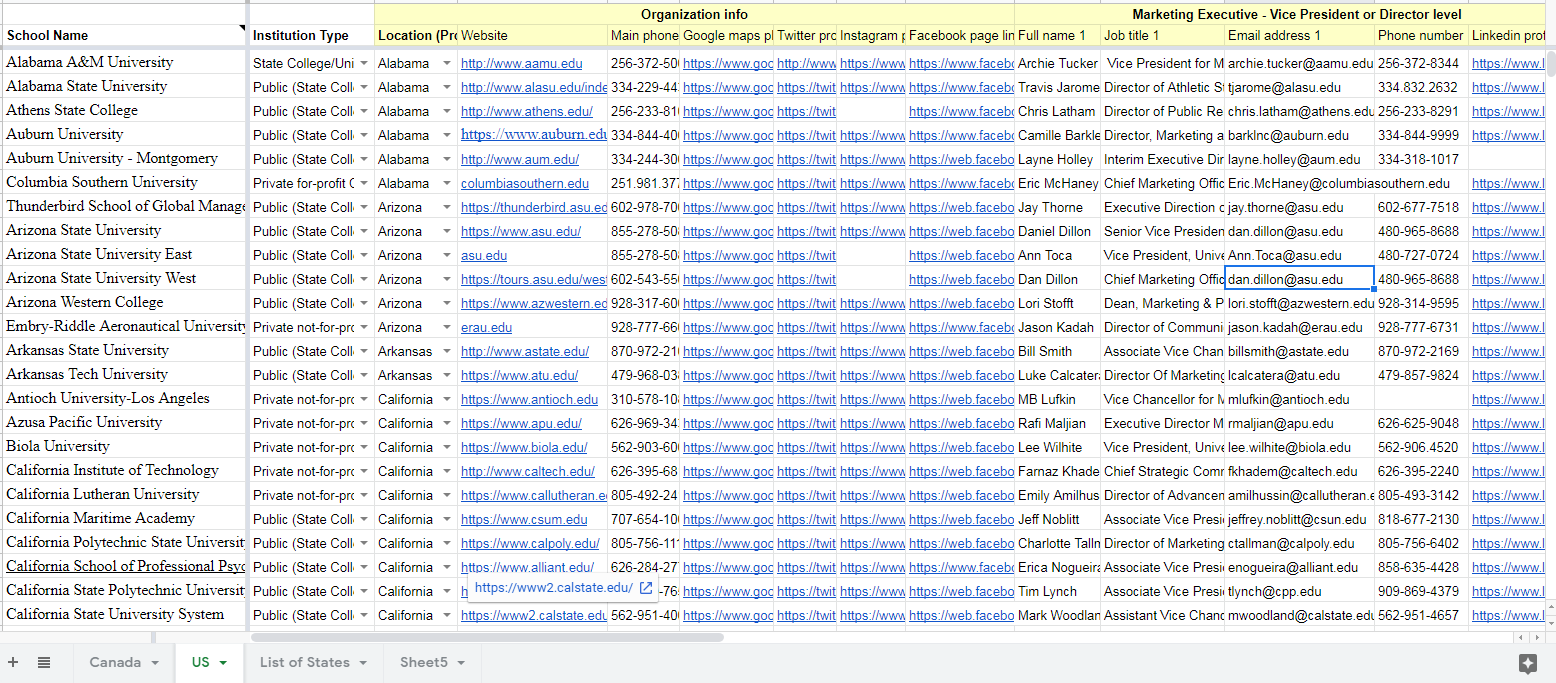
Task: Click the https://www2.calstate.edu/ popup link
Action: [553, 588]
